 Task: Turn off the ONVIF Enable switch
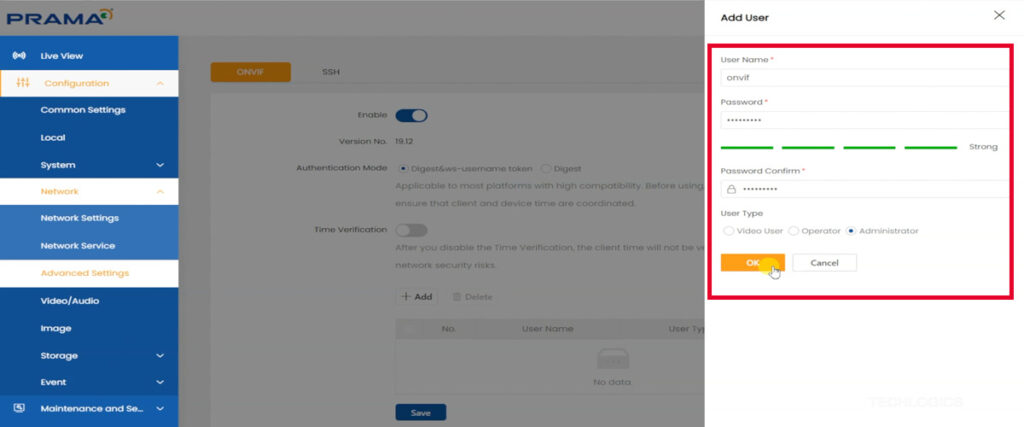coord(411,115)
